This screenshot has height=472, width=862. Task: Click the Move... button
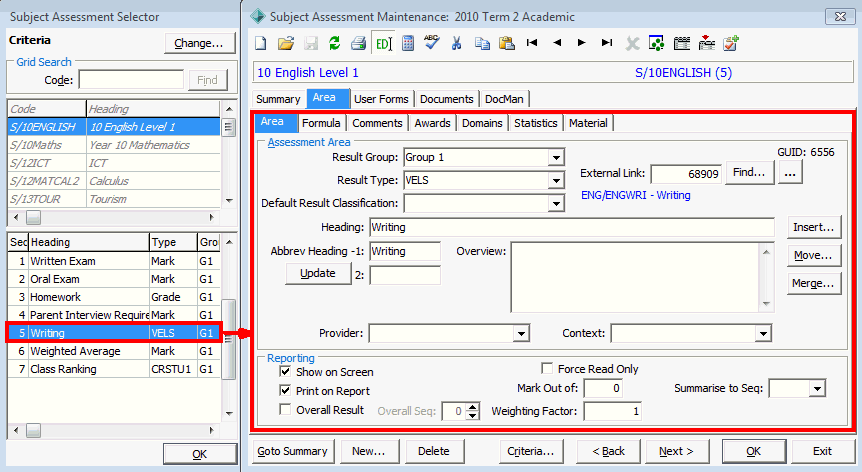814,256
